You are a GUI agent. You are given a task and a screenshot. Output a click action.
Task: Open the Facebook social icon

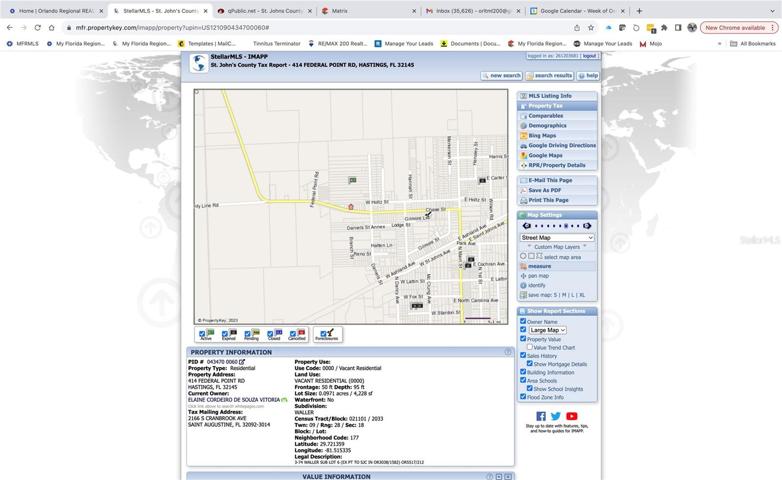click(x=541, y=416)
